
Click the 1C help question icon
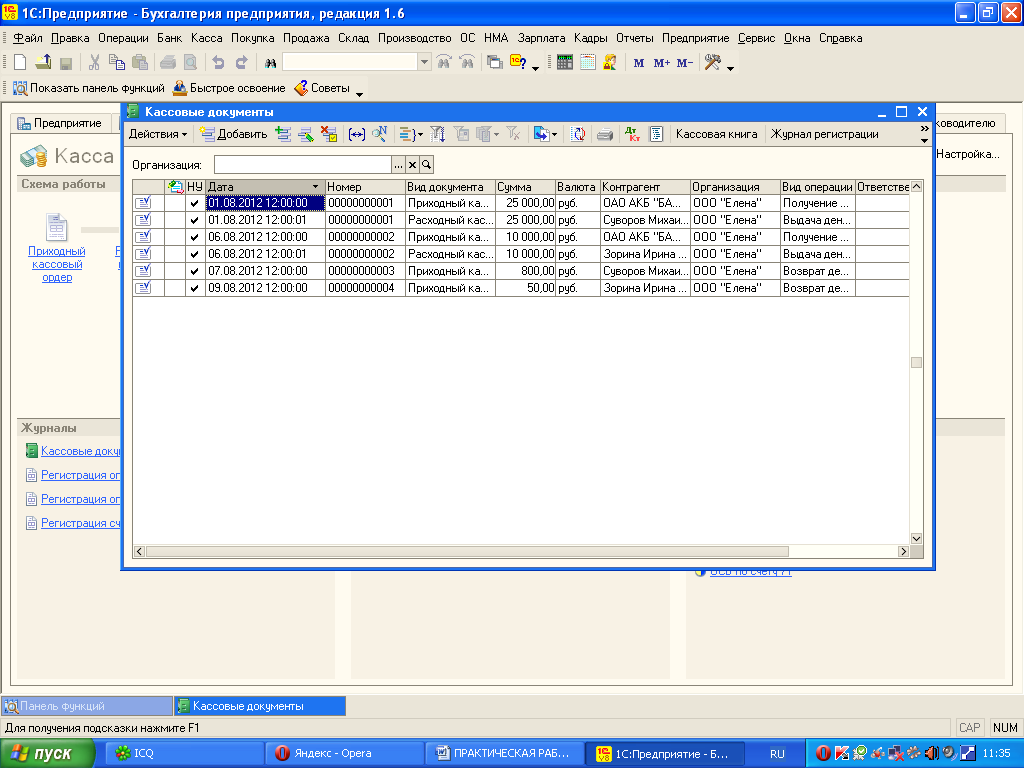point(519,63)
